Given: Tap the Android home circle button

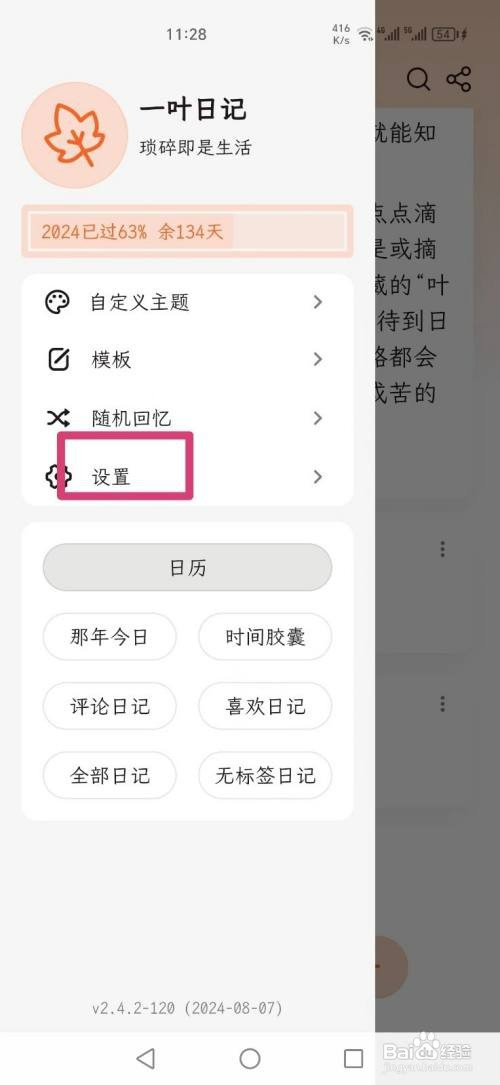Looking at the screenshot, I should [x=250, y=1058].
